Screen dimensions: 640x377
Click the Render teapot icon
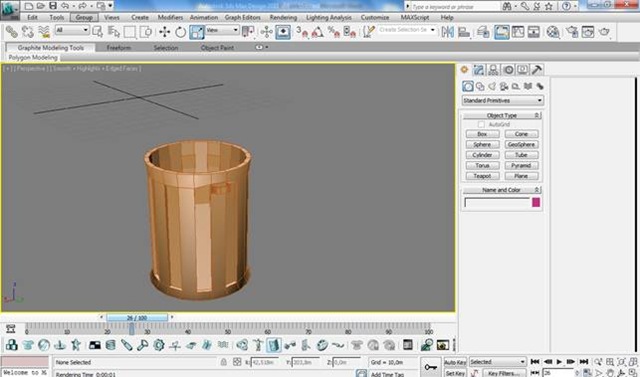point(604,32)
